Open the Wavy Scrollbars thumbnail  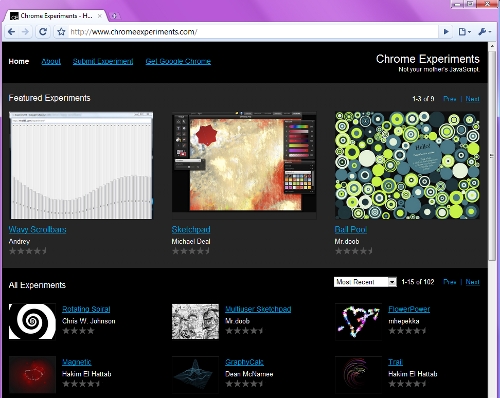[x=81, y=165]
